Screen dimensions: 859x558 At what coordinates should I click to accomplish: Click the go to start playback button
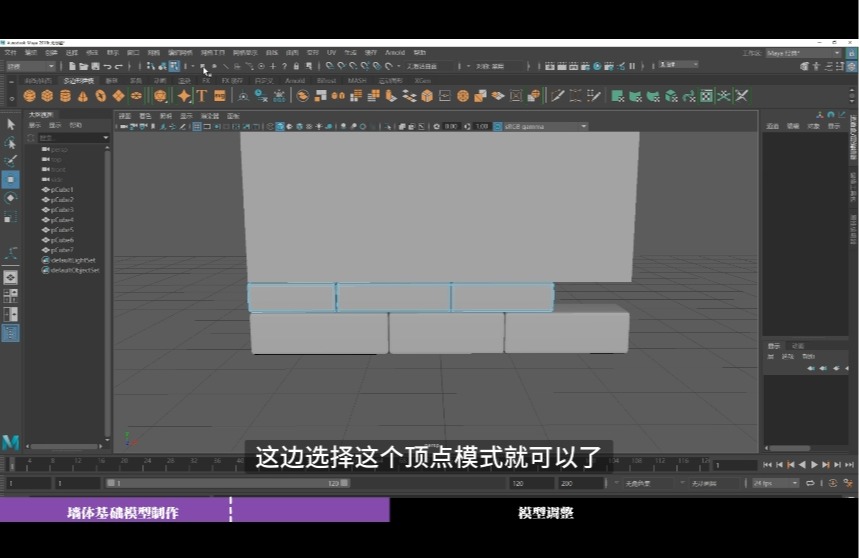(x=767, y=465)
